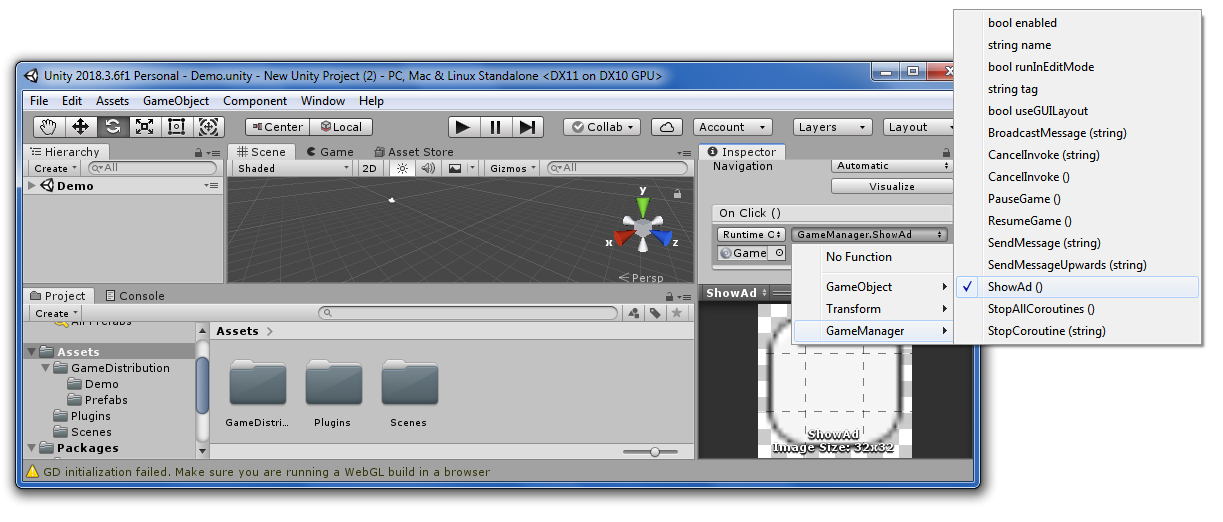Play the game with Play button
This screenshot has width=1223, height=522.
click(462, 127)
